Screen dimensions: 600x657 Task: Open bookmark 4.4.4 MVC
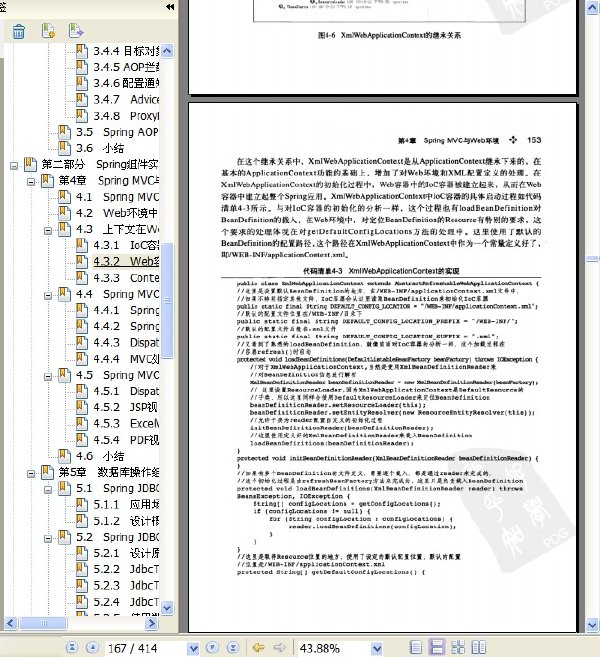[126, 359]
